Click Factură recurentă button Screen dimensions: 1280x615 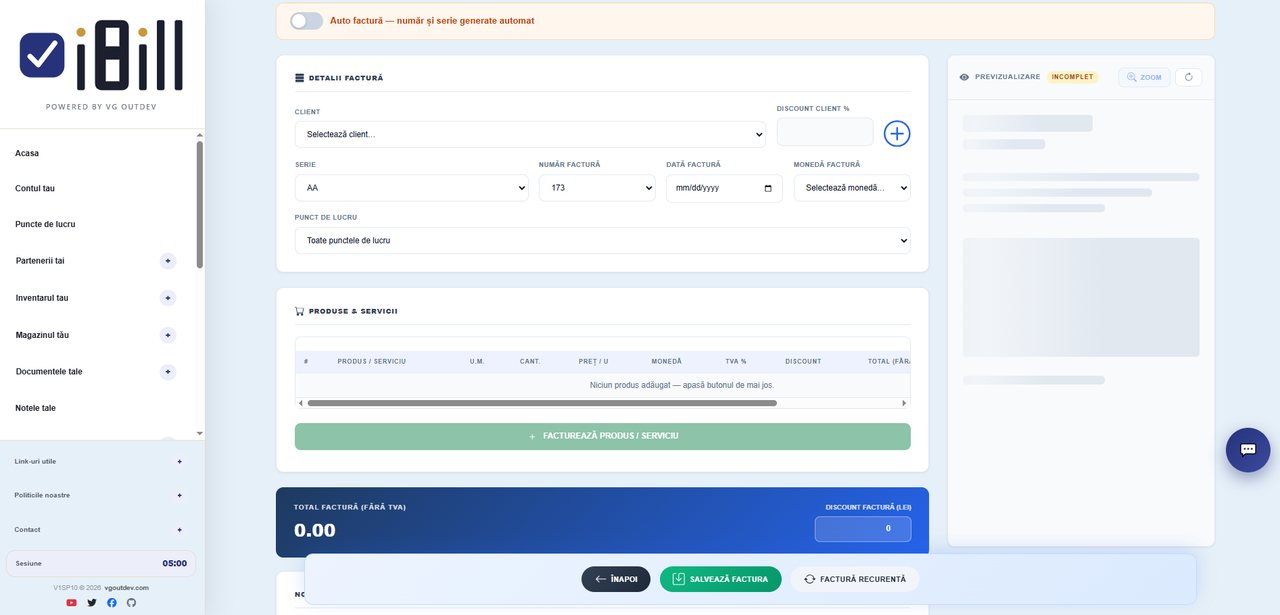(x=854, y=579)
